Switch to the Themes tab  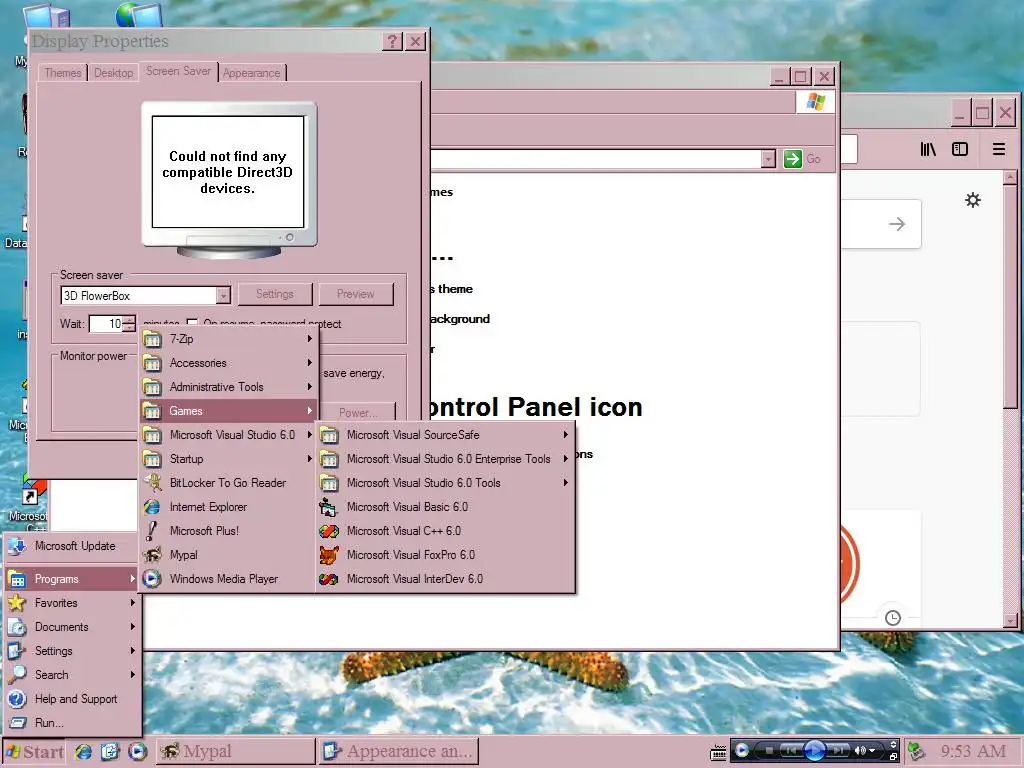(63, 73)
